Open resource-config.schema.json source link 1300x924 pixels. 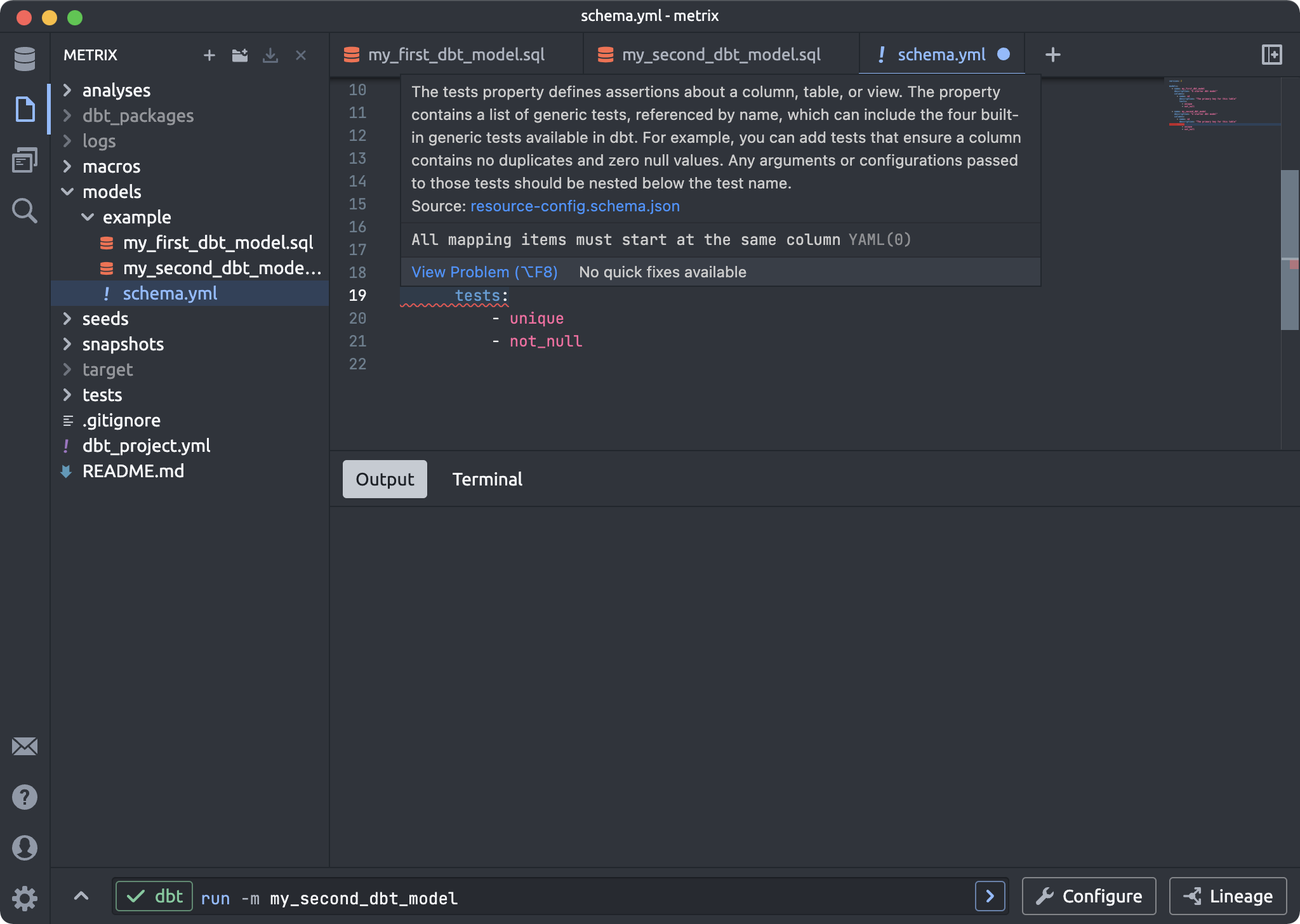[x=575, y=206]
